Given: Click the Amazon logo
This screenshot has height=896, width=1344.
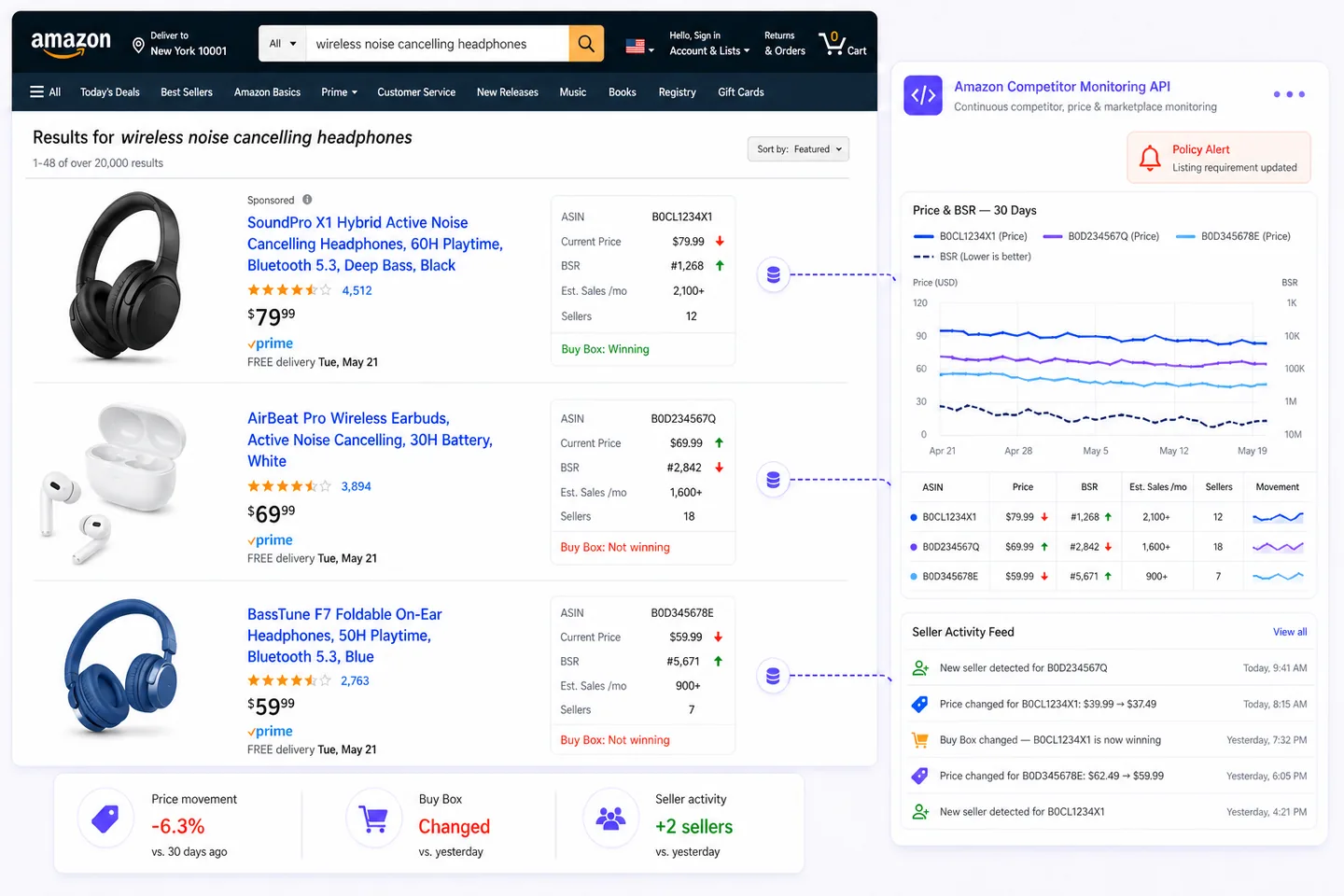Looking at the screenshot, I should 71,43.
